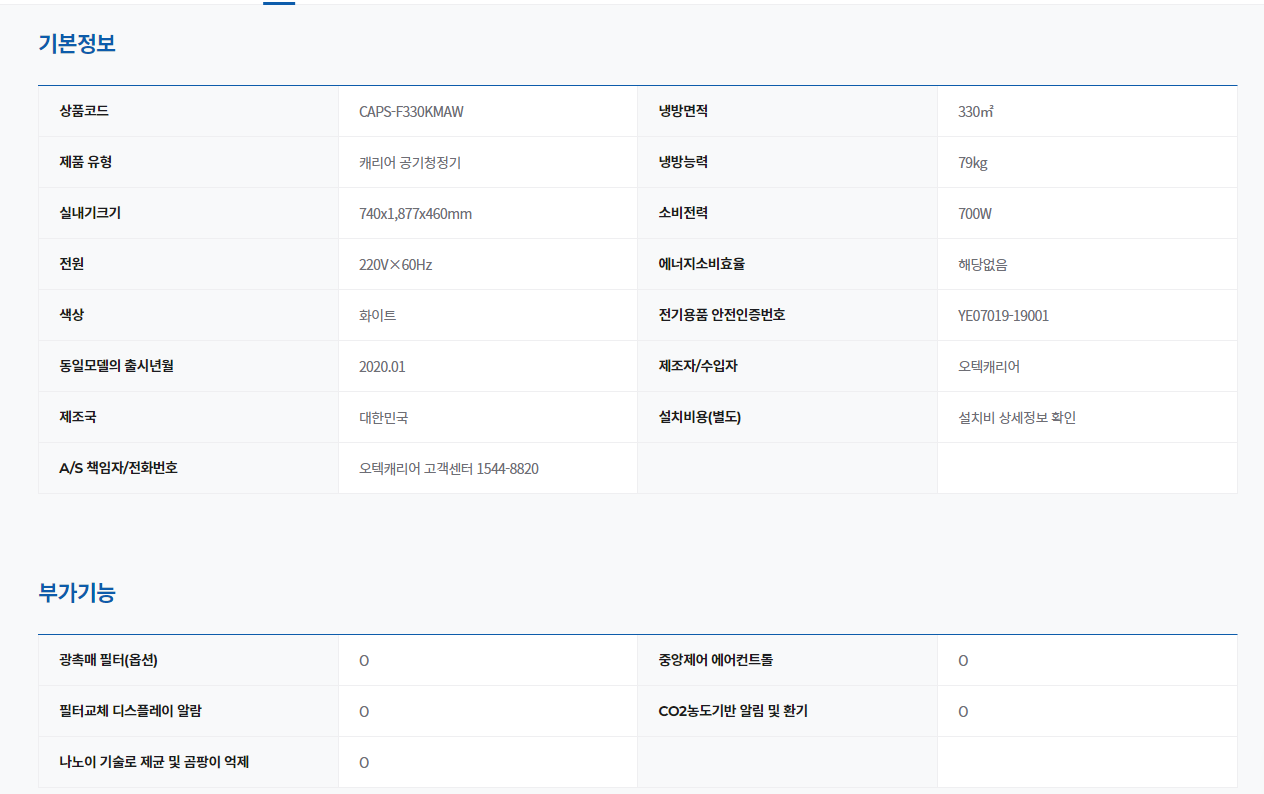Click the active tab's blue underline indicator

point(278,3)
